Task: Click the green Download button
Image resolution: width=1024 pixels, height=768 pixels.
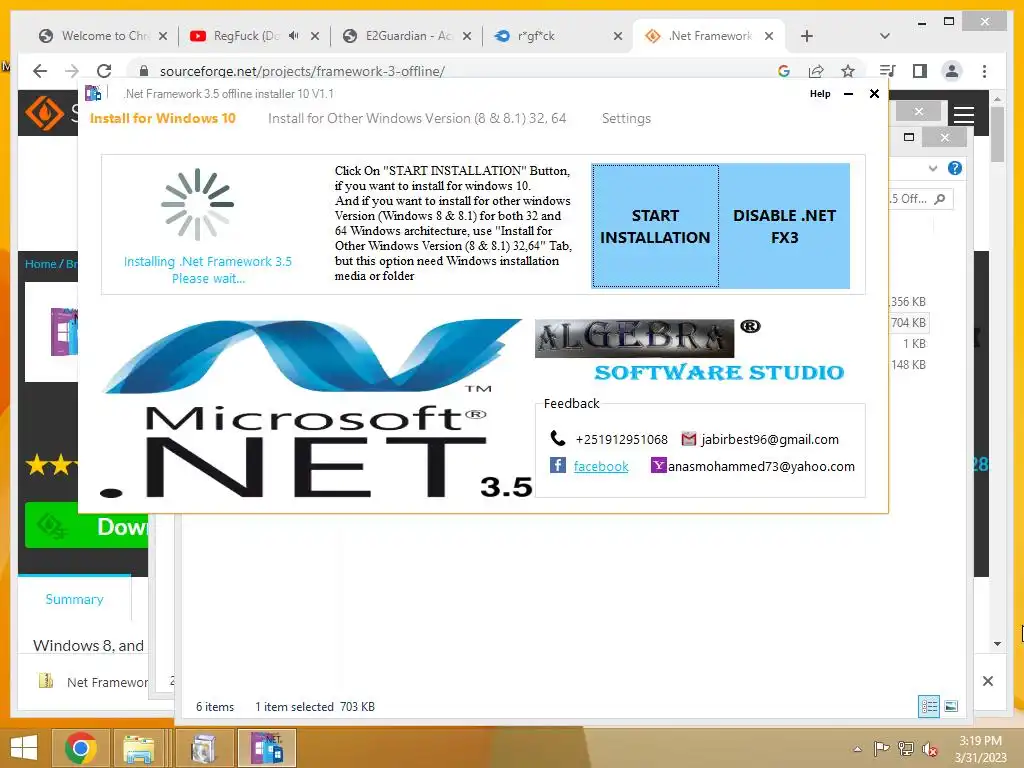Action: [86, 526]
